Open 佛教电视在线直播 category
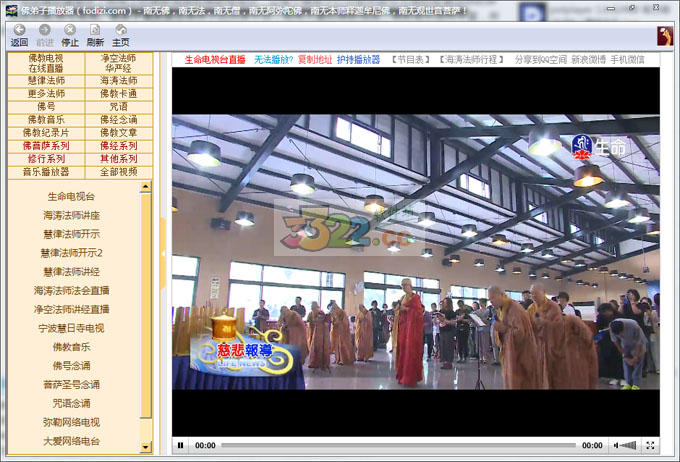 click(x=46, y=64)
